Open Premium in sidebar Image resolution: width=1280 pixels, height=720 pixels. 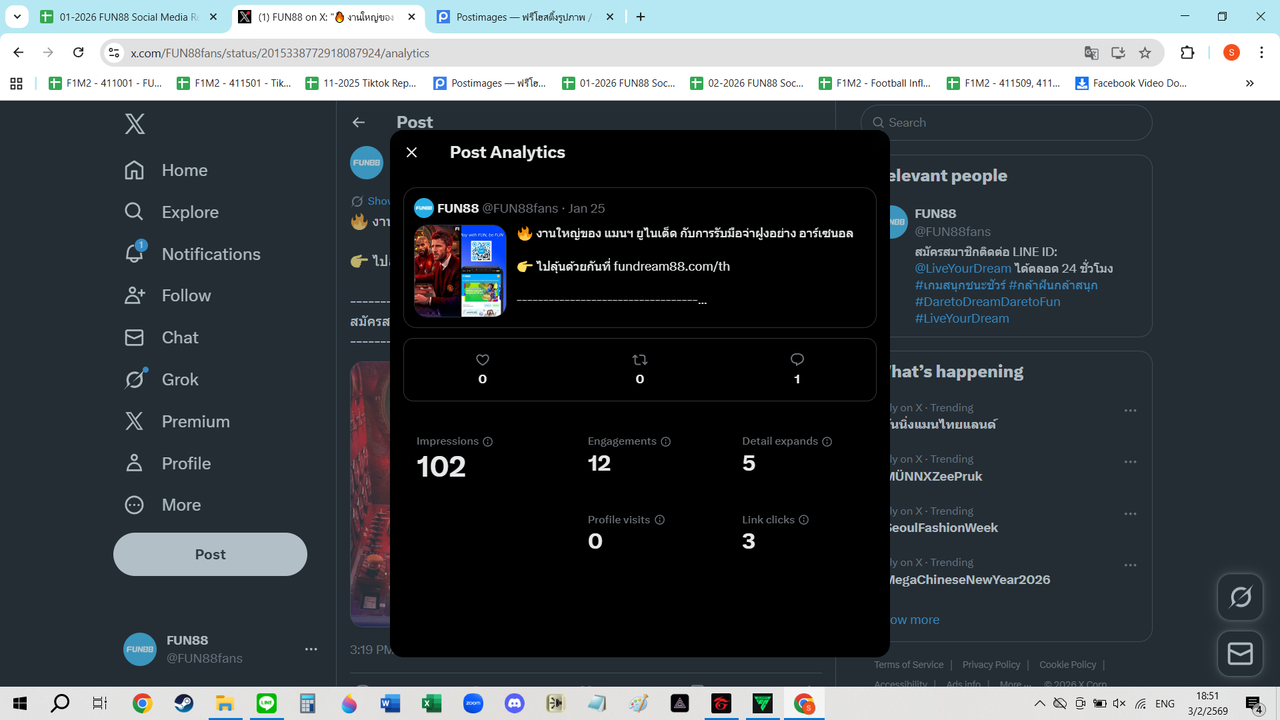[x=176, y=422]
